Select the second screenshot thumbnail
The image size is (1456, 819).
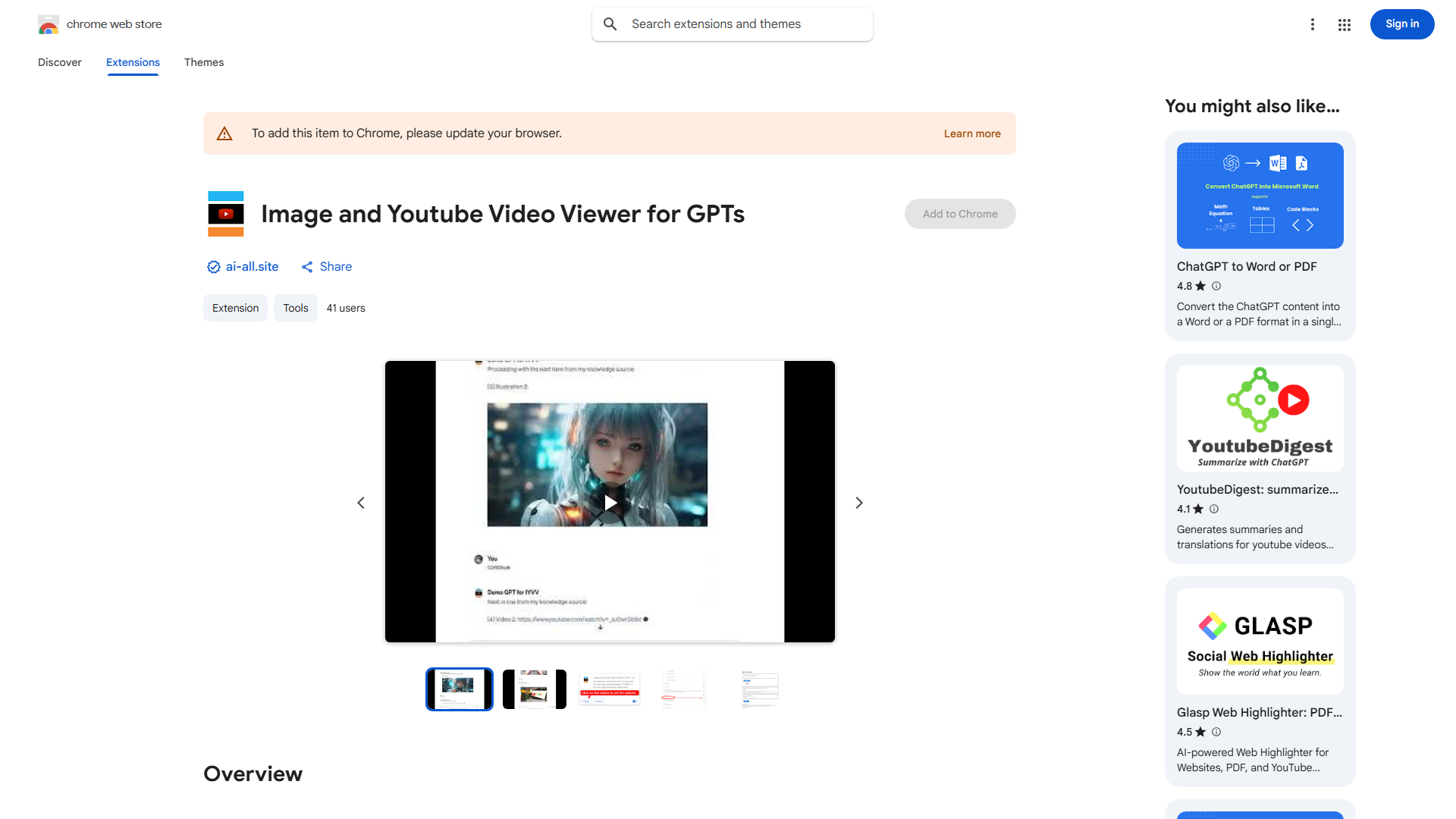[x=534, y=689]
